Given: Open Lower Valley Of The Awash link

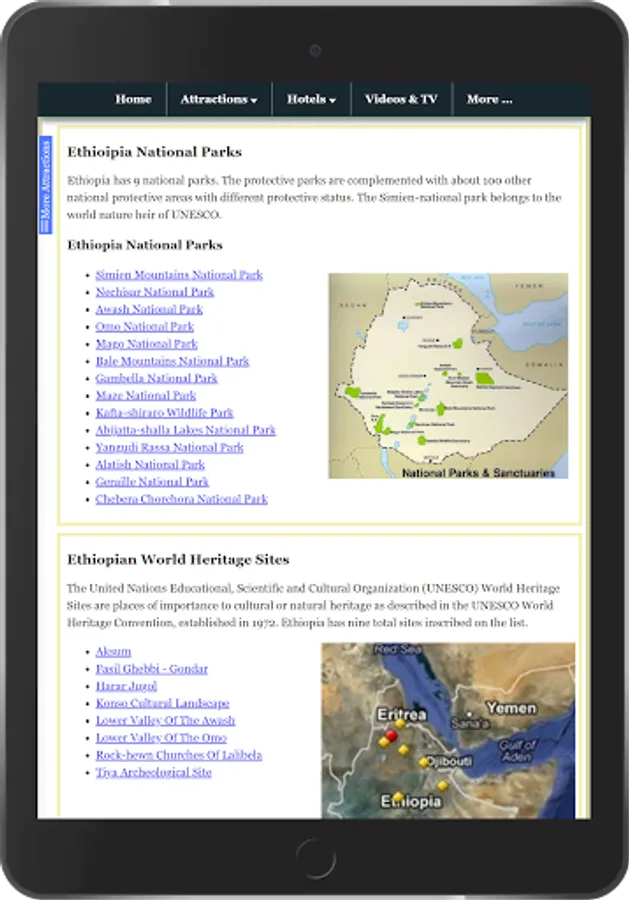Looking at the screenshot, I should pyautogui.click(x=165, y=720).
